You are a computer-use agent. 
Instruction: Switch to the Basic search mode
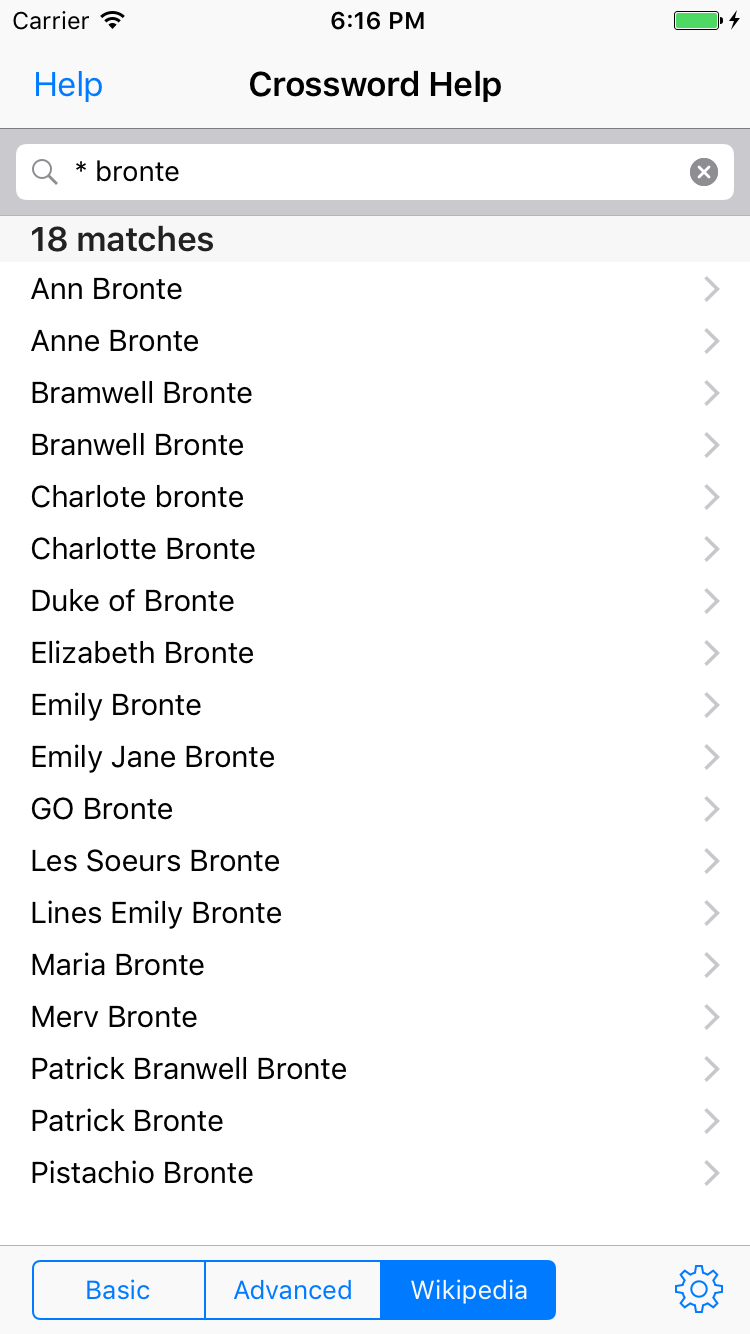pos(118,1290)
